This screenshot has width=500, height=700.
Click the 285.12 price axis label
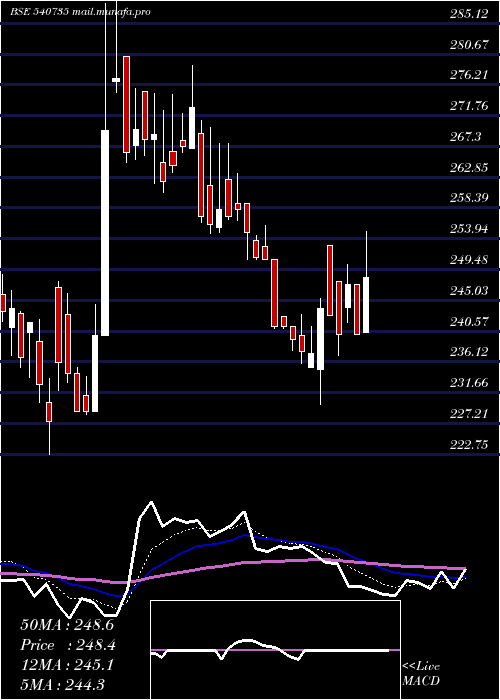(x=469, y=14)
